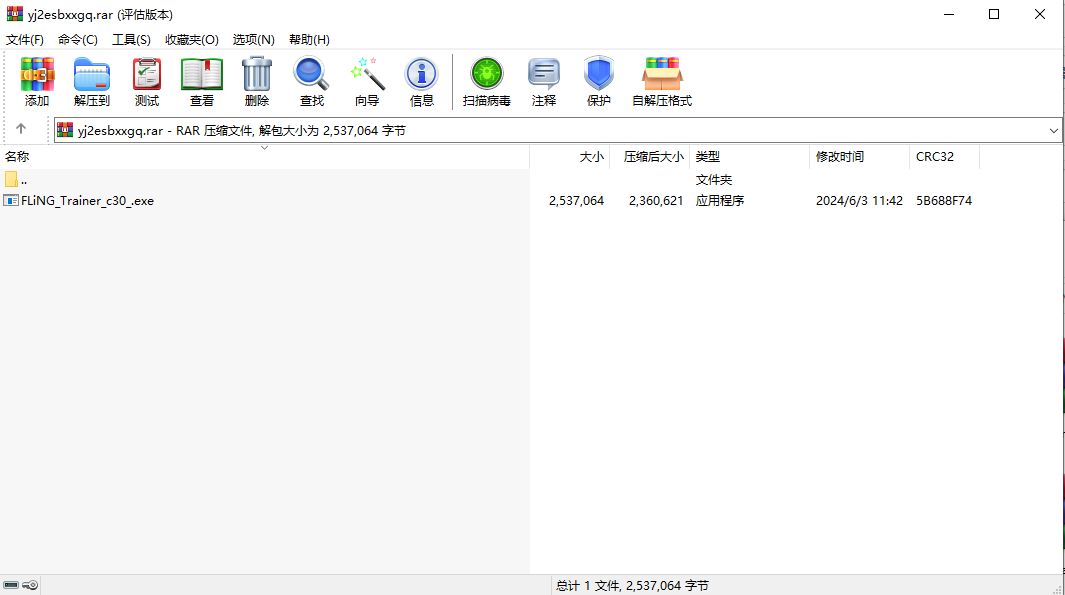The width and height of the screenshot is (1065, 595).
Task: Click the disk icon in status bar
Action: (11, 585)
